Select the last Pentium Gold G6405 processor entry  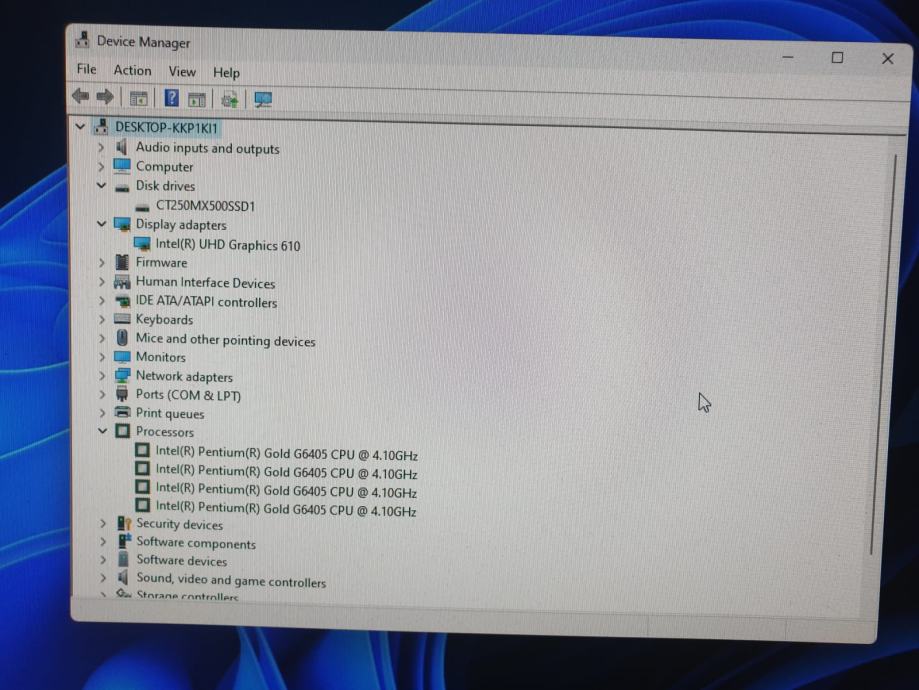pos(285,509)
